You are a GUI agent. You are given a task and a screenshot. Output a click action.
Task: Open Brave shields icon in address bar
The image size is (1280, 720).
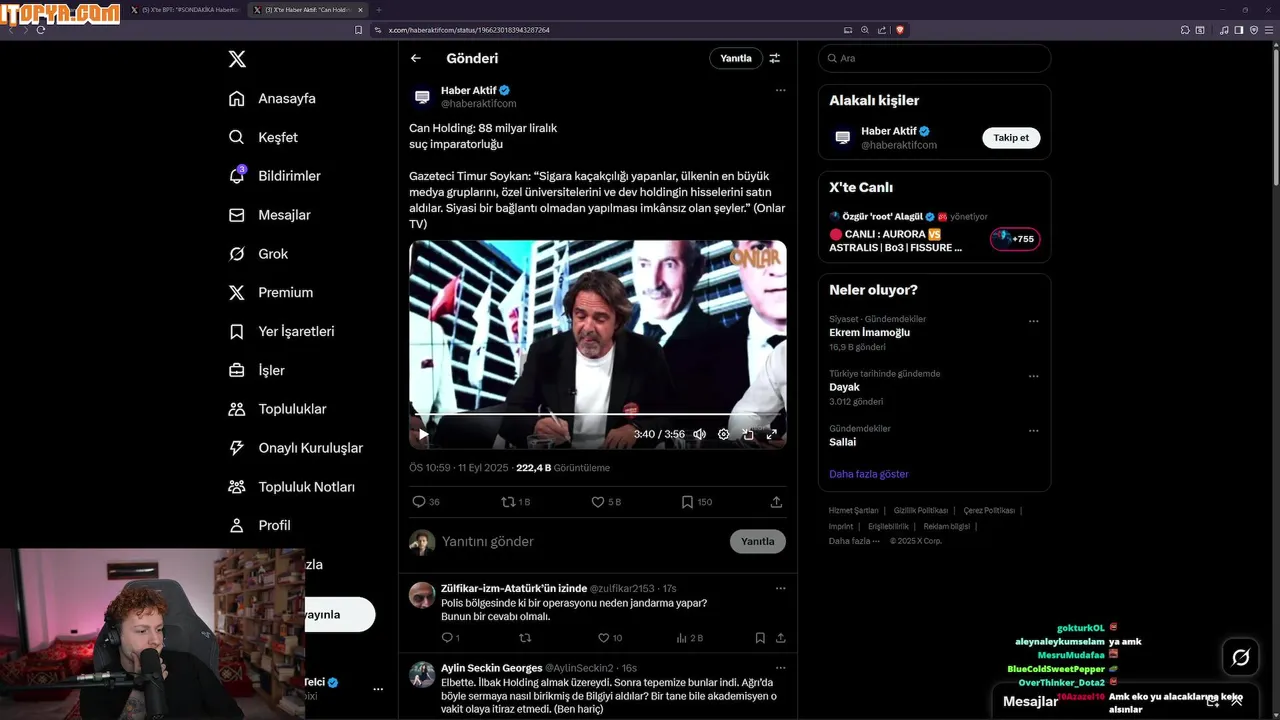899,30
